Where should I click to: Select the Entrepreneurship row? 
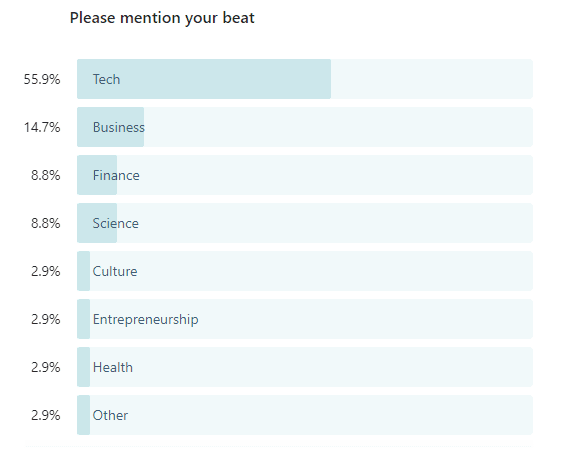pyautogui.click(x=305, y=319)
